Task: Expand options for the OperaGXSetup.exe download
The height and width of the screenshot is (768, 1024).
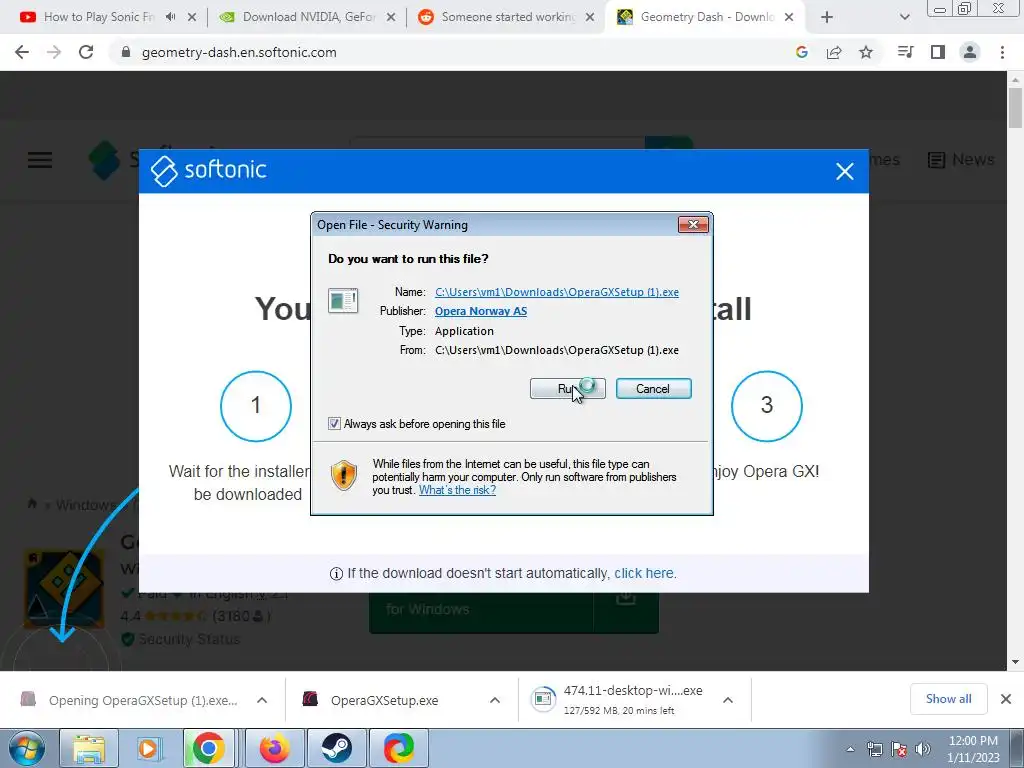Action: [x=495, y=700]
